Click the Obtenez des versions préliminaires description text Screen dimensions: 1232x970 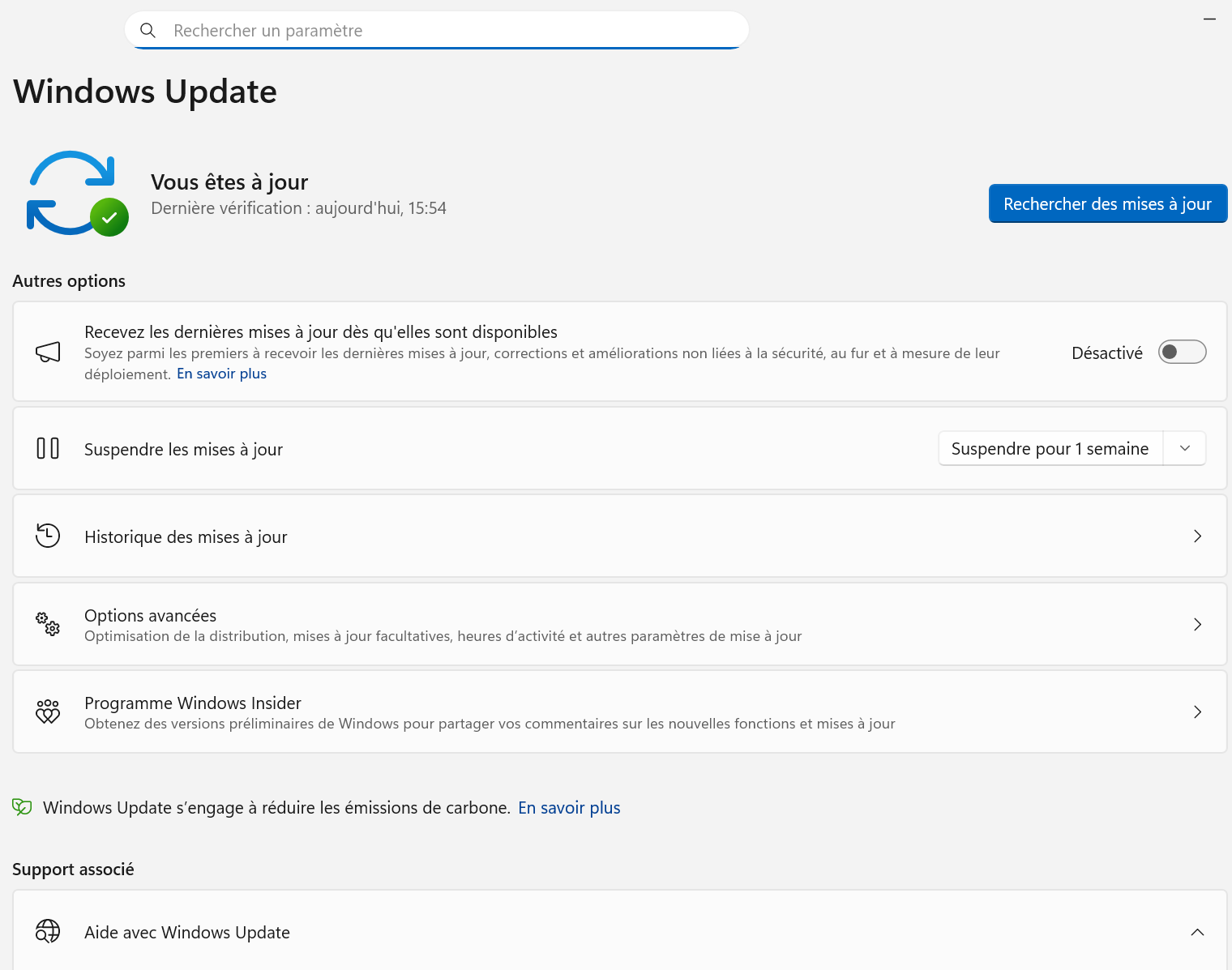pyautogui.click(x=490, y=724)
